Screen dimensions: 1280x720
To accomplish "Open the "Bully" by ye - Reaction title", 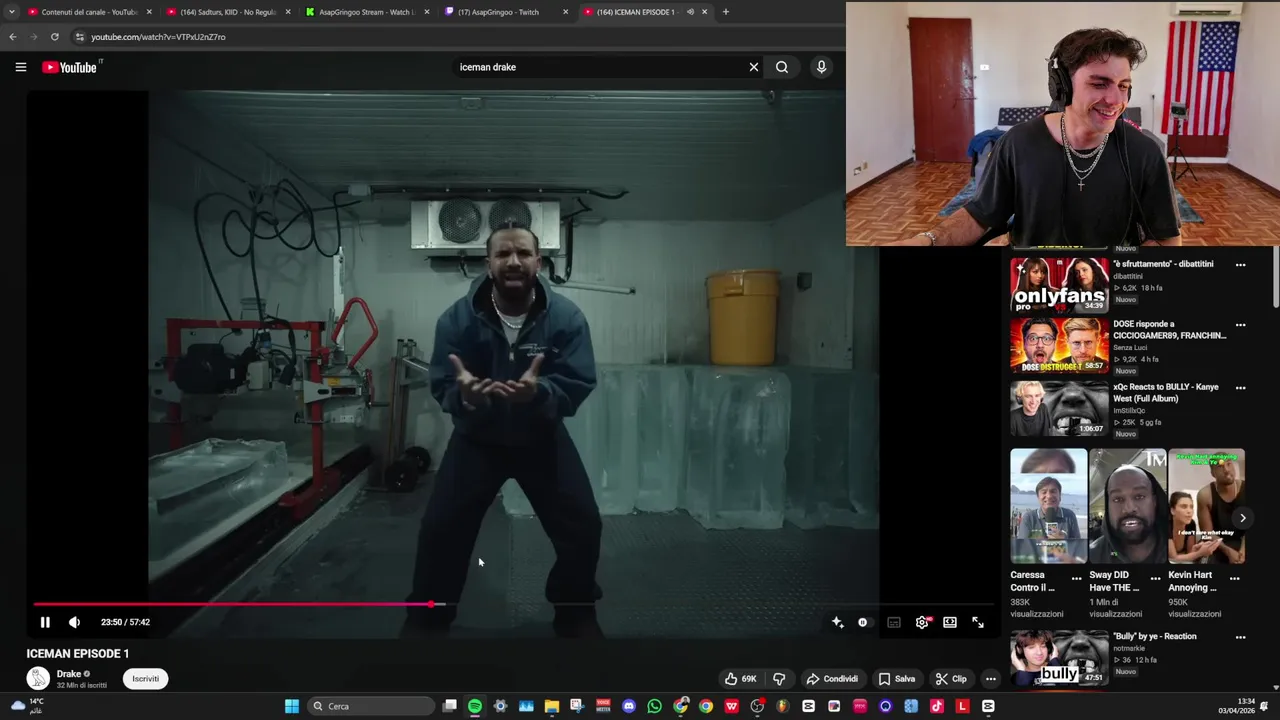I will coord(1155,636).
